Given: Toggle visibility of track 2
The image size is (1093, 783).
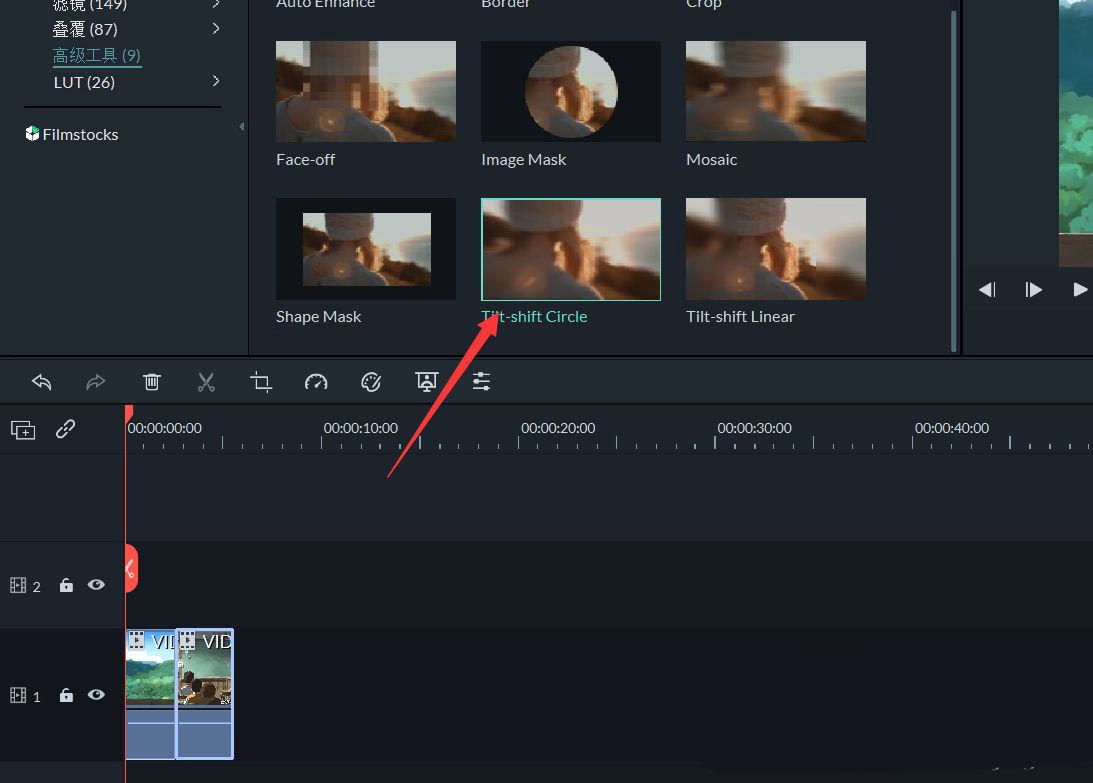Looking at the screenshot, I should point(96,585).
